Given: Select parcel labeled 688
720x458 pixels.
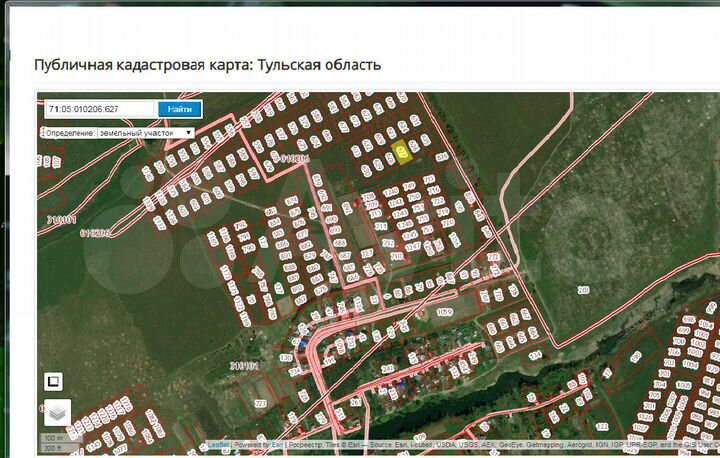Looking at the screenshot, I should coord(340,243).
